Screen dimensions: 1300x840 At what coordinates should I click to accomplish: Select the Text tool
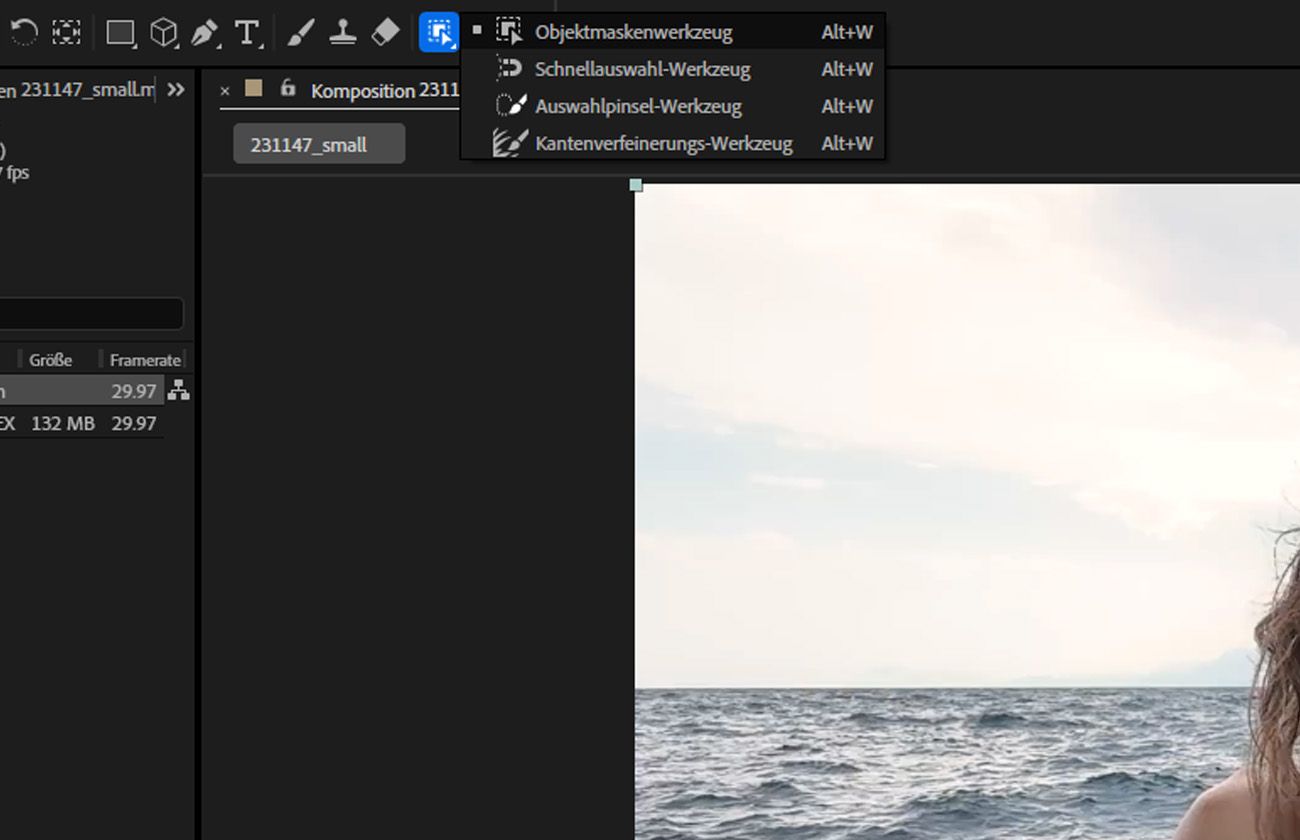[247, 33]
